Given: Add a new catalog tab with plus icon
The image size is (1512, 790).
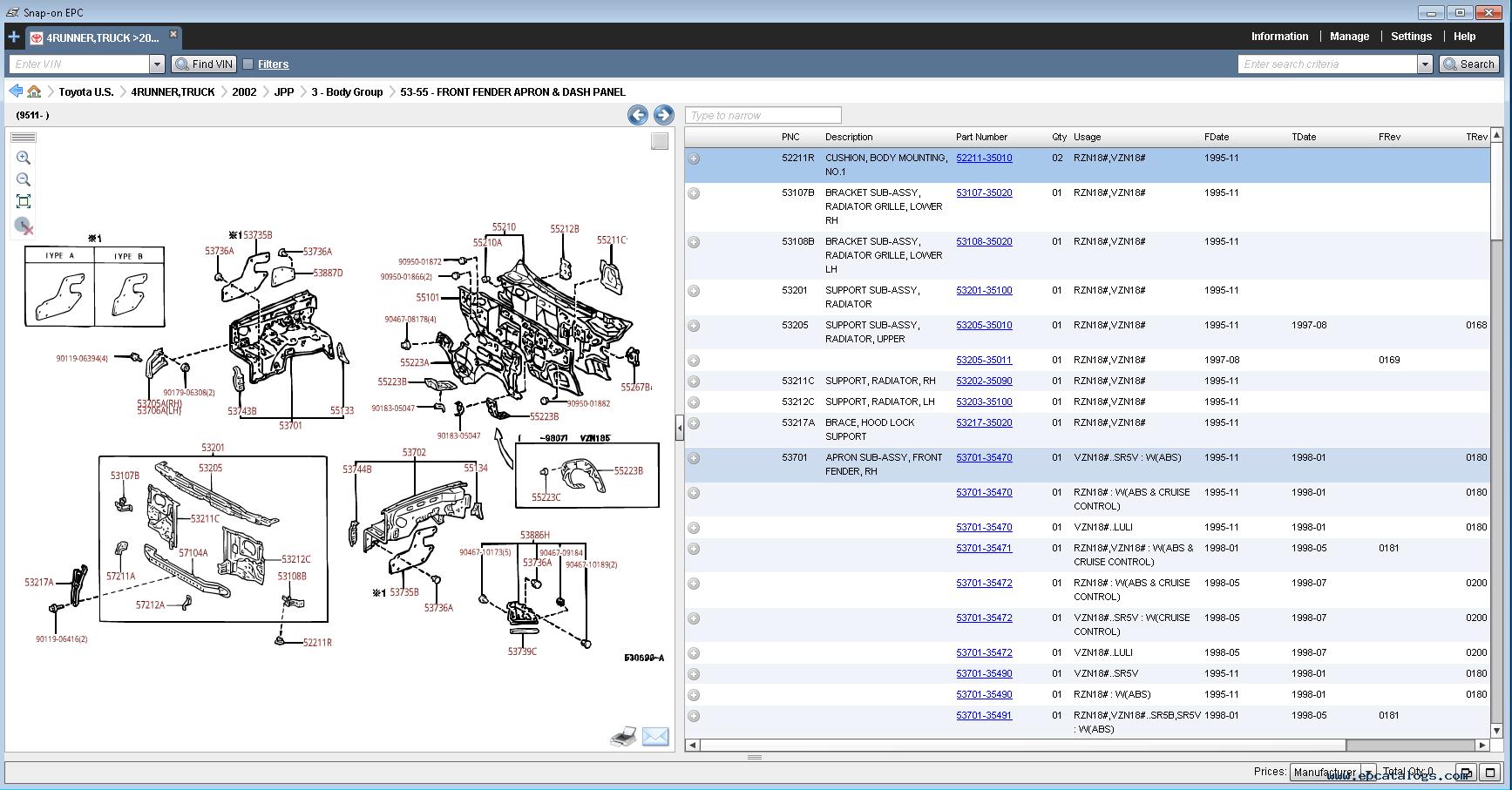Looking at the screenshot, I should coord(13,37).
